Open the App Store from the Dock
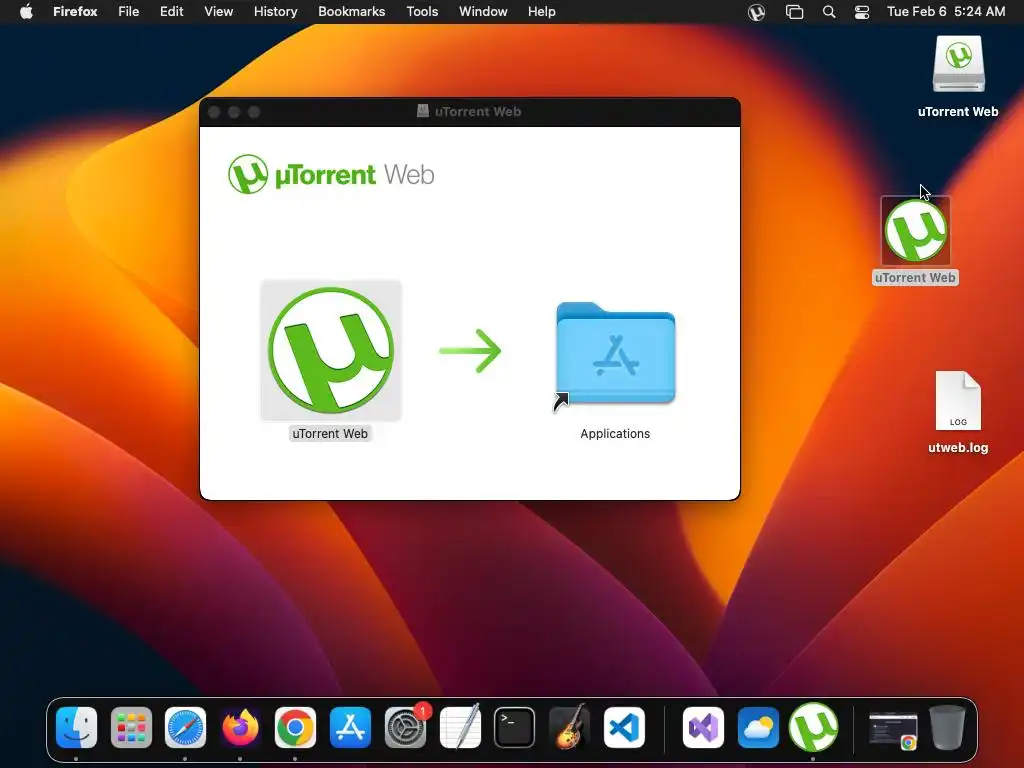 click(350, 728)
